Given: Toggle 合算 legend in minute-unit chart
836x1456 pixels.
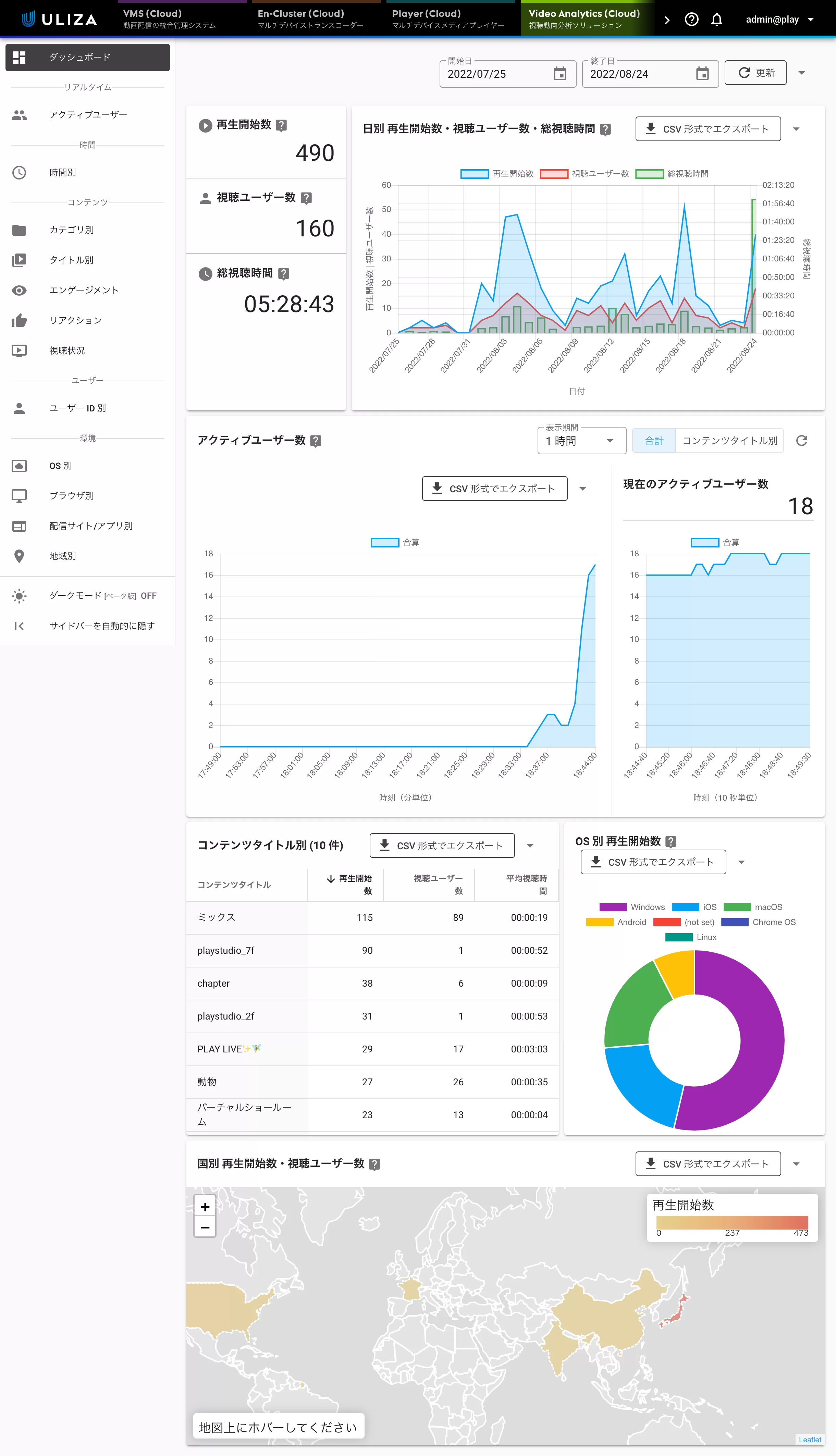Looking at the screenshot, I should pos(395,543).
